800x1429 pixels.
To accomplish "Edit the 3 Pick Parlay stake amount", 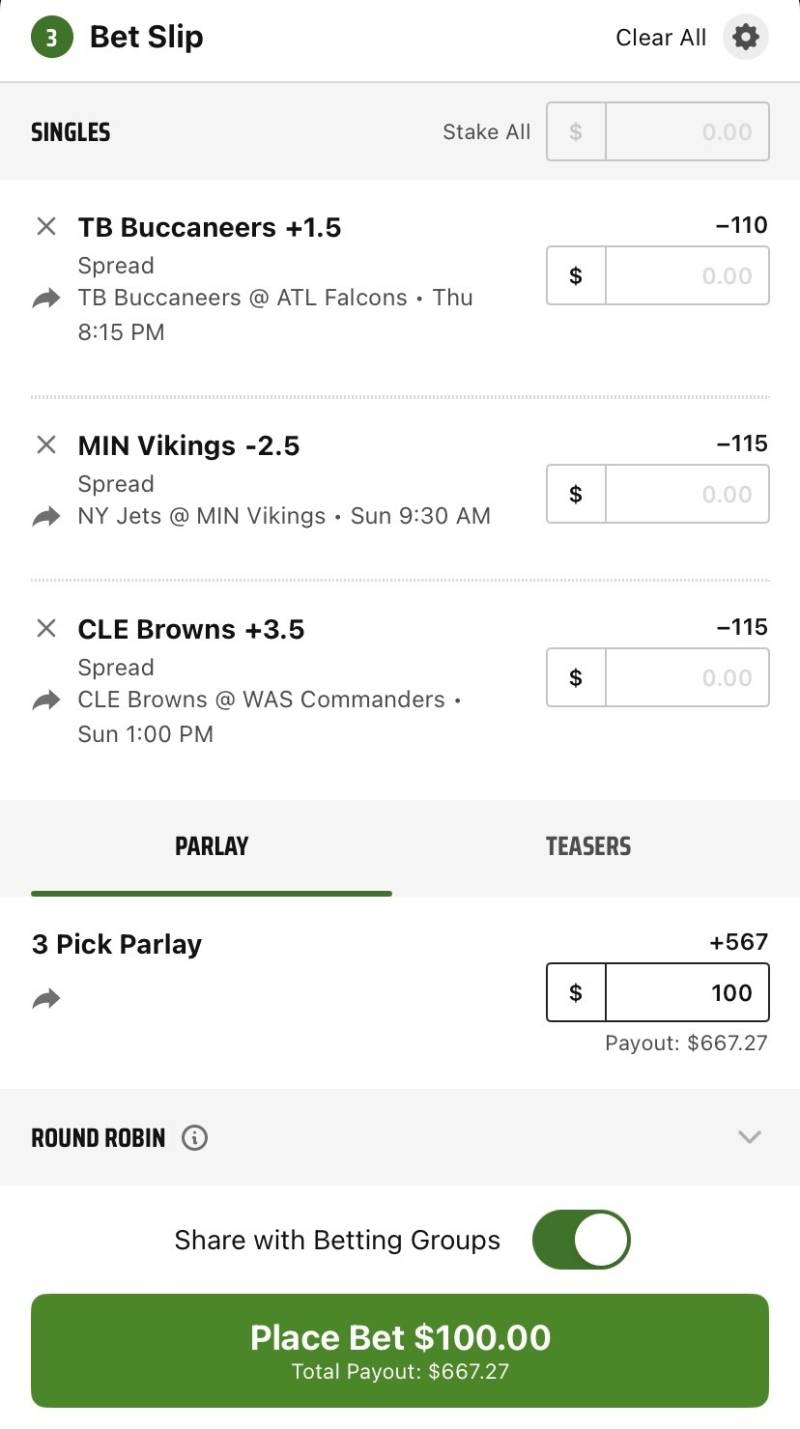I will 687,992.
